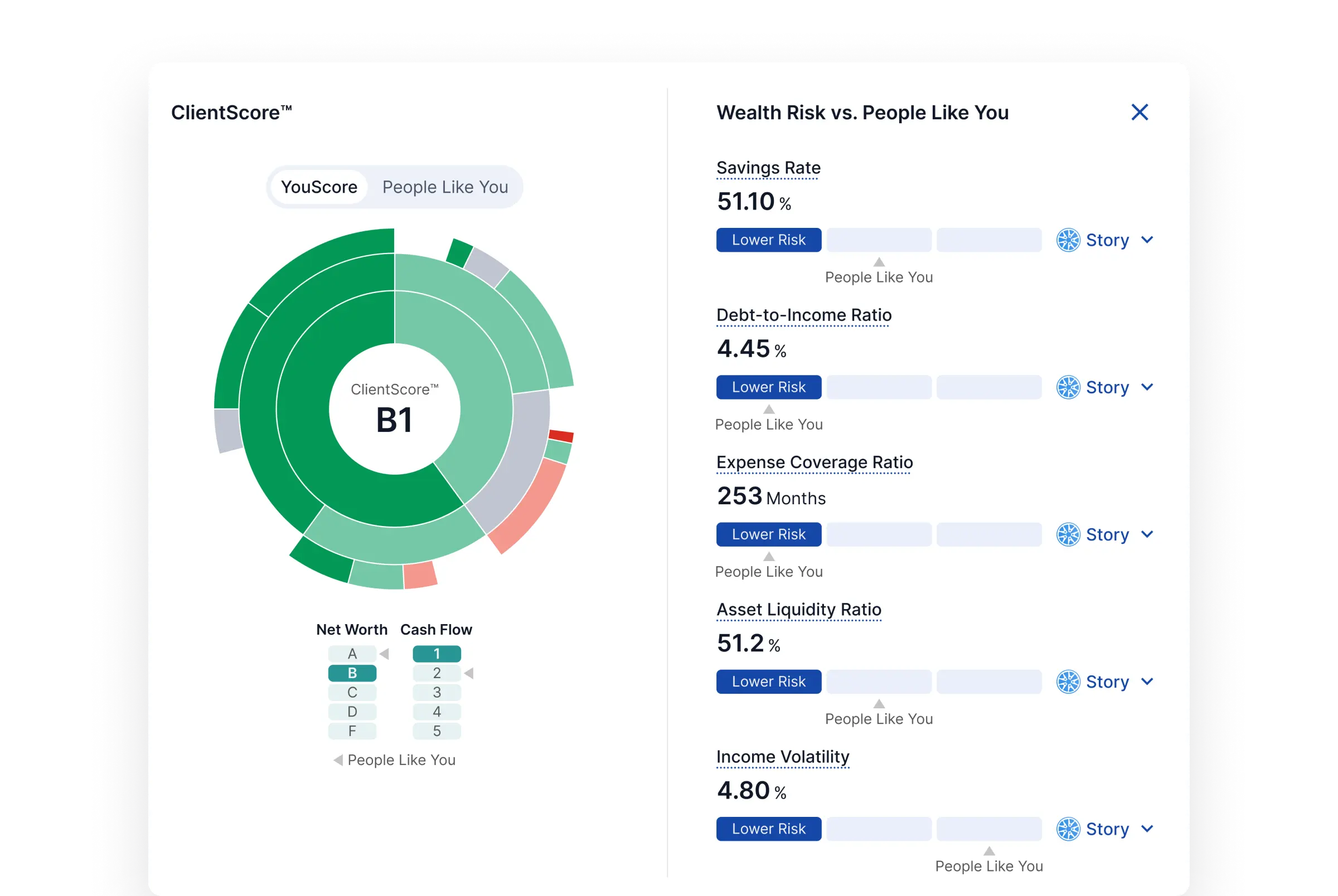
Task: Expand the Savings Rate Story chevron
Action: [1147, 240]
